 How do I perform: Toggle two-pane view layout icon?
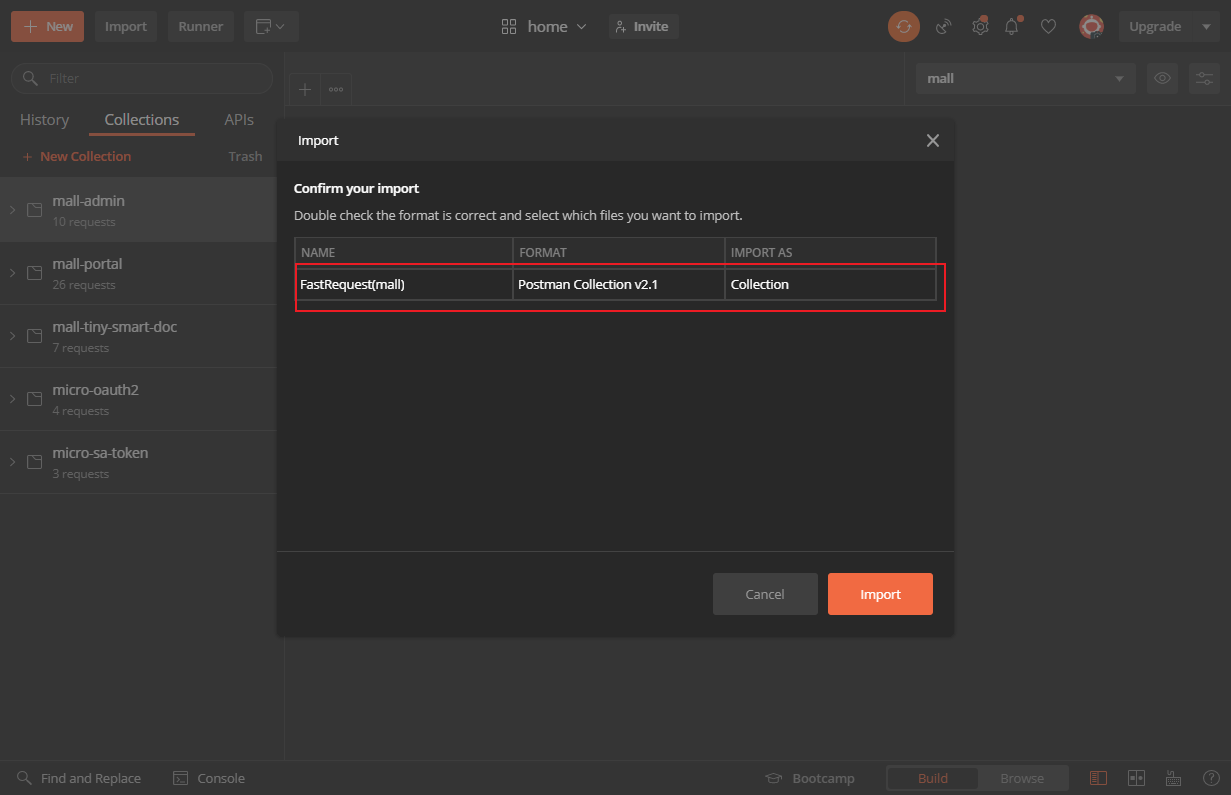pos(1136,778)
